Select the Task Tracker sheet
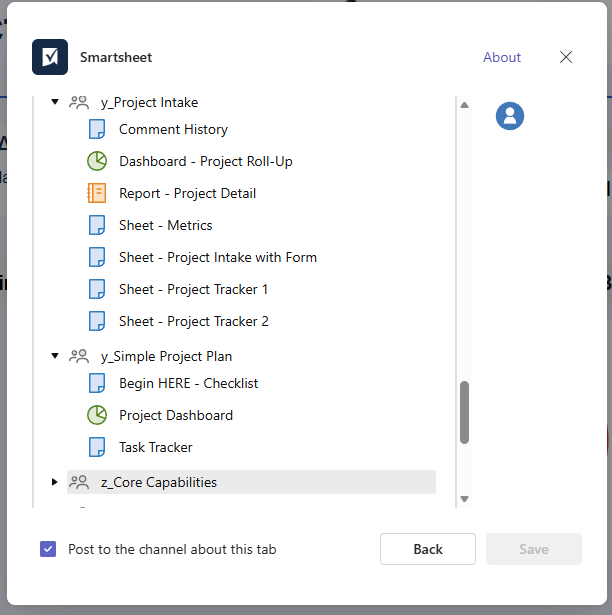This screenshot has height=615, width=612. point(156,447)
